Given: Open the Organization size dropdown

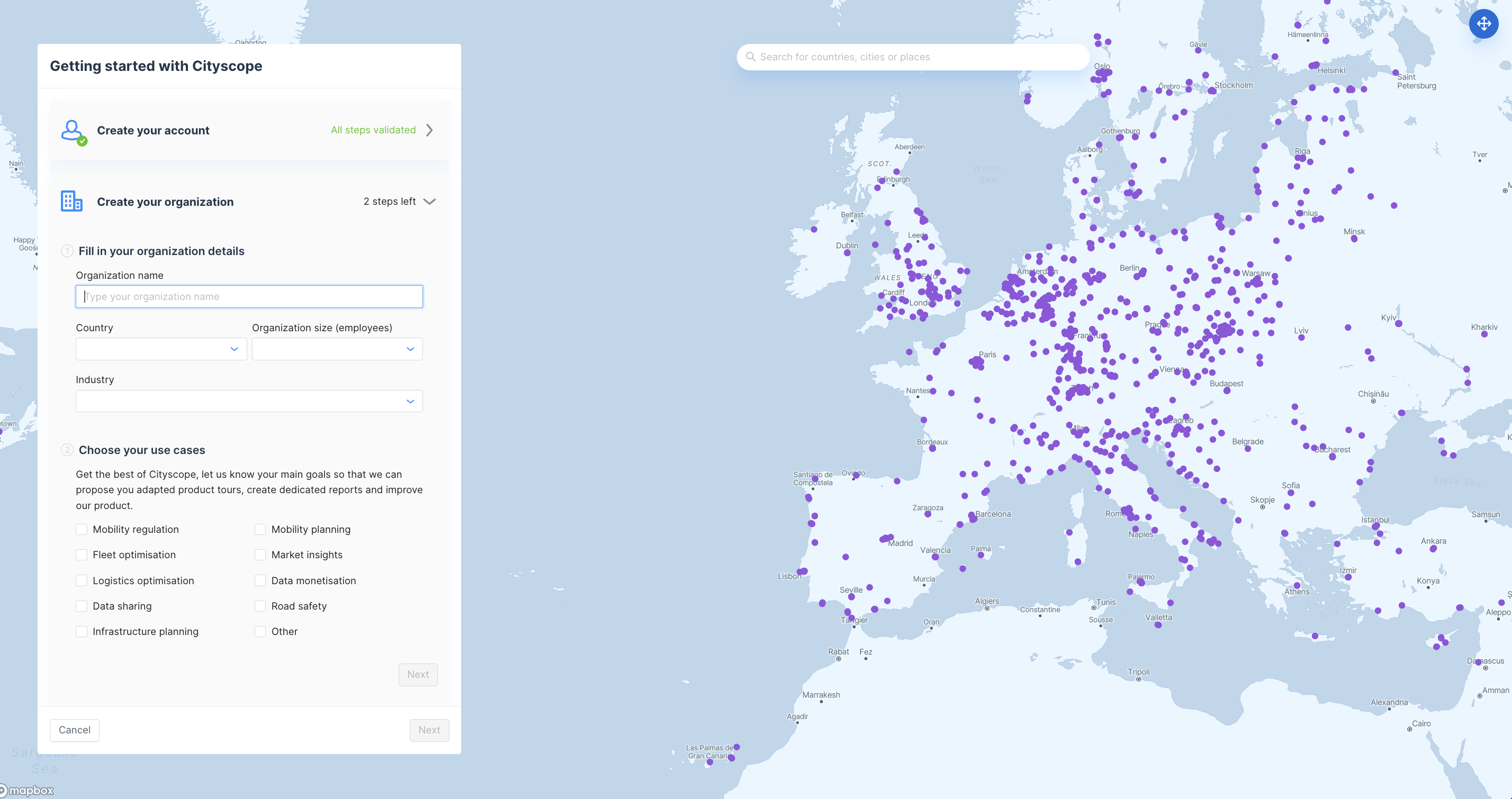Looking at the screenshot, I should pos(337,349).
